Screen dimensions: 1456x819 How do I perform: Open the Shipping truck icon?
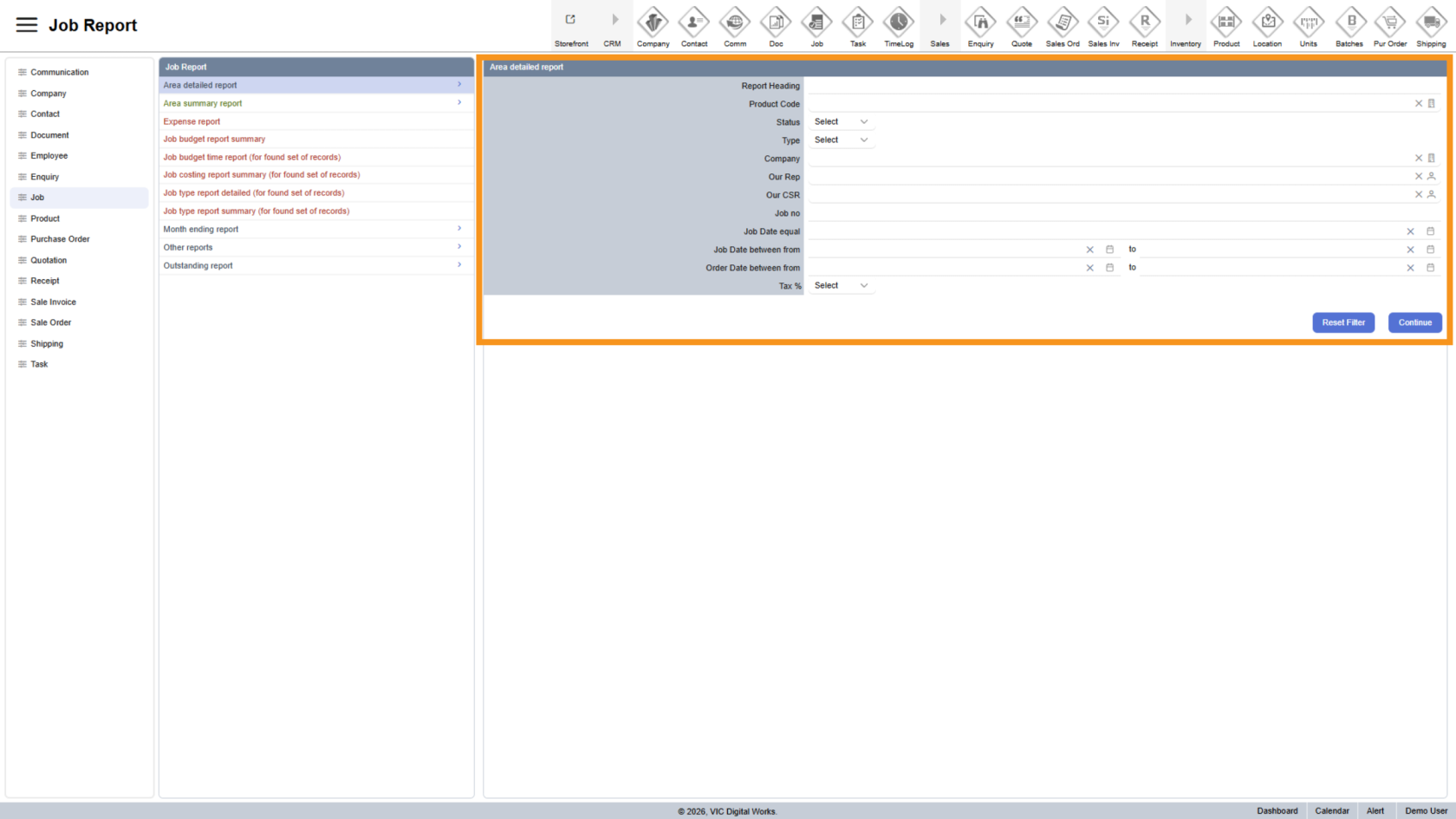[x=1431, y=23]
